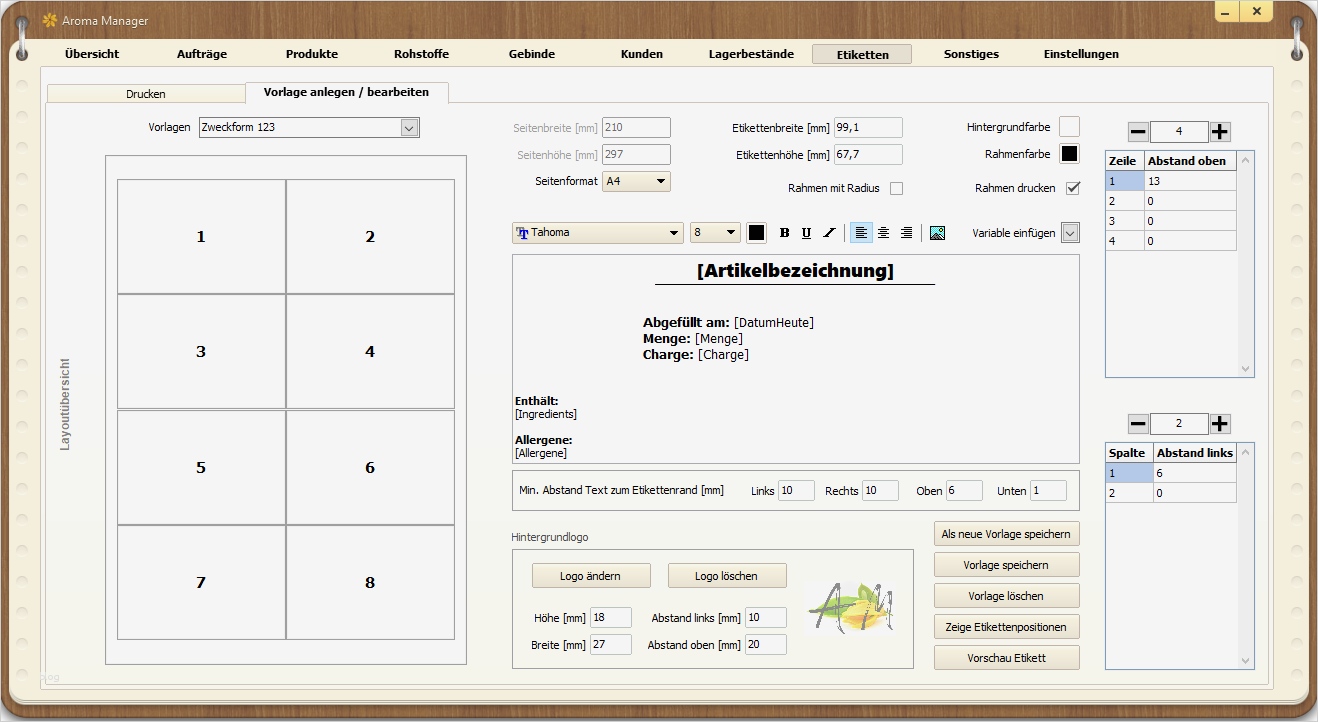Enable the Rahmen mit Radius checkbox
1318x722 pixels.
click(x=896, y=188)
